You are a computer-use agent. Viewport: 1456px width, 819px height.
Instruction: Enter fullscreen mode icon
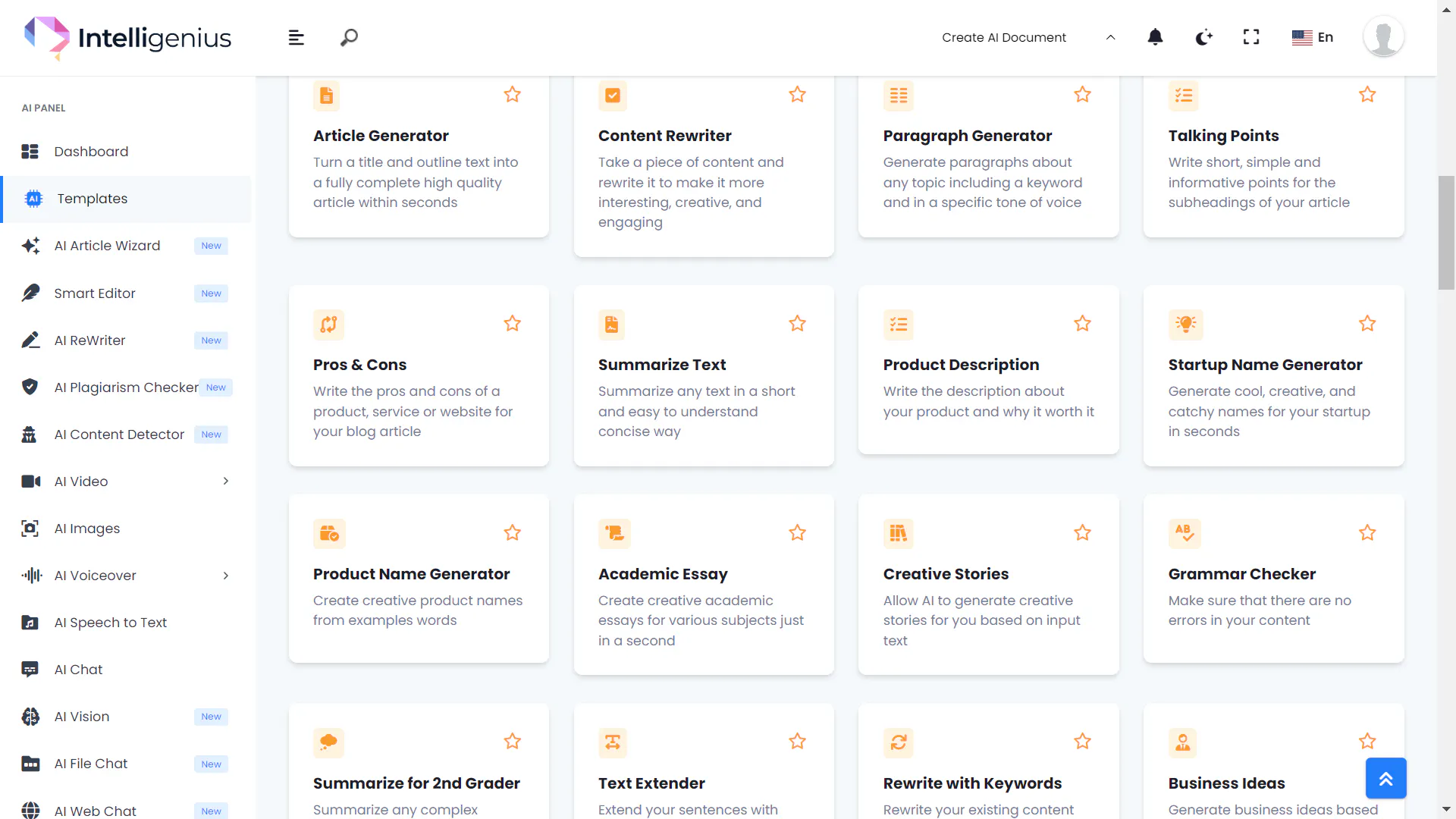[1251, 37]
